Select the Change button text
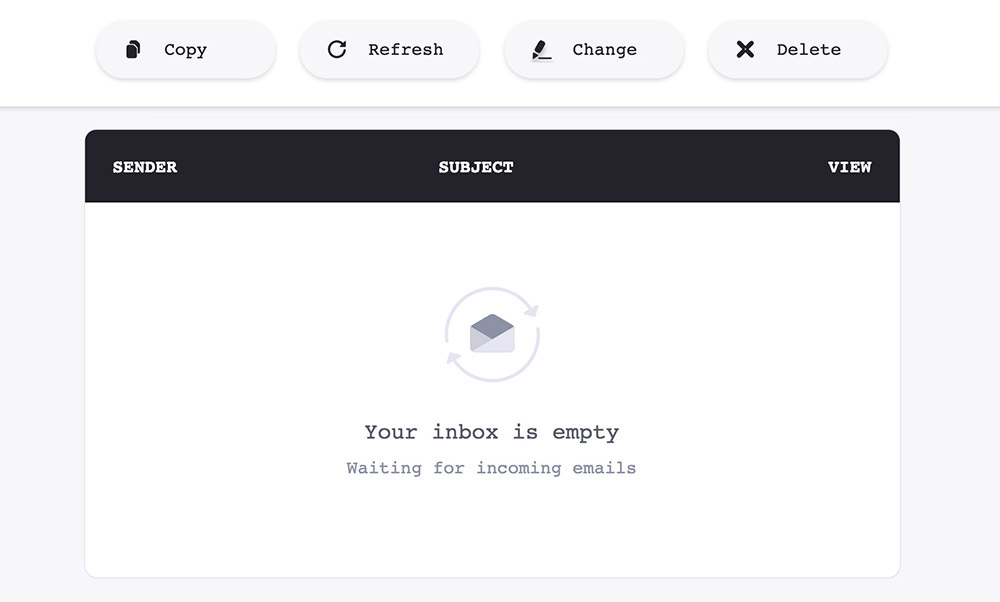Screen dimensions: 1000x602 click(x=605, y=50)
